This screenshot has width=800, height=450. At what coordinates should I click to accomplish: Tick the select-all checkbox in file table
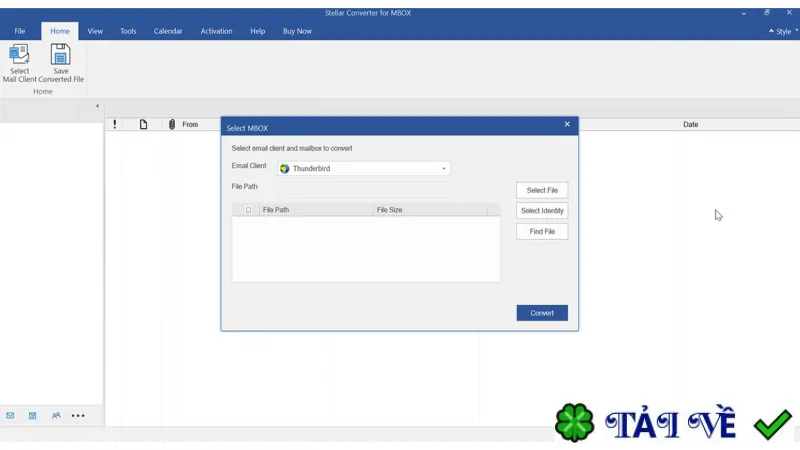pos(248,210)
